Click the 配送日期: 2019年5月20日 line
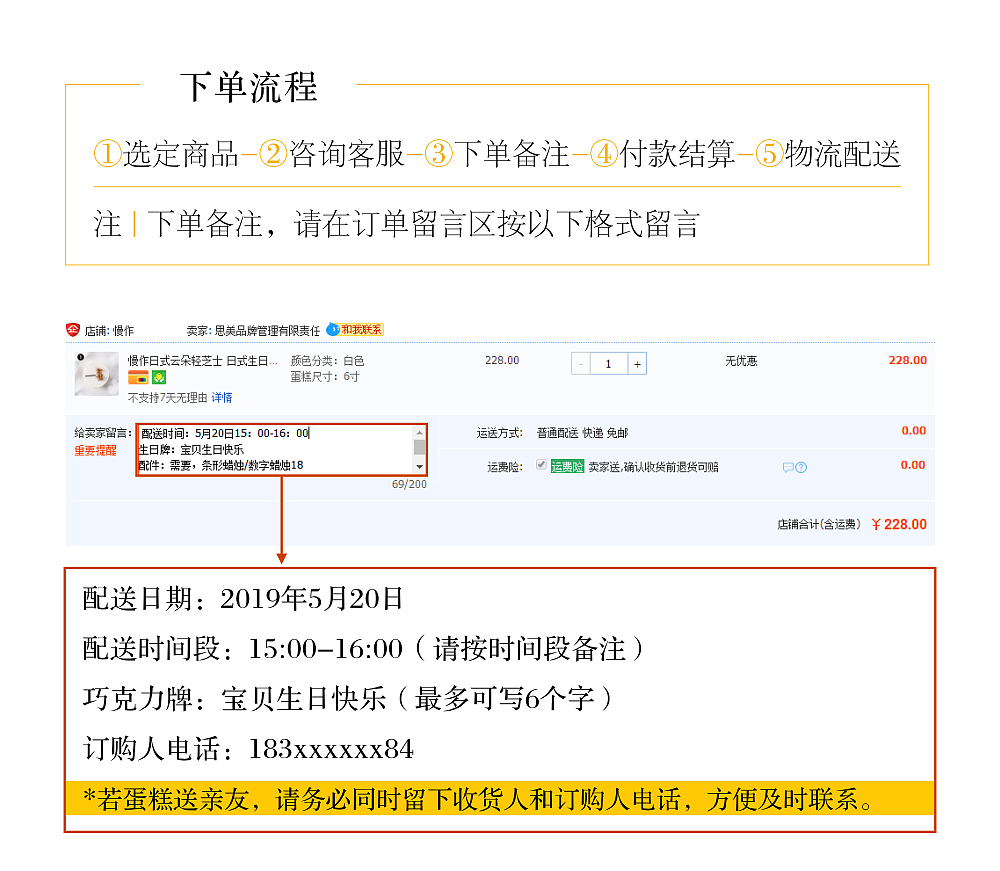1000x871 pixels. point(242,599)
